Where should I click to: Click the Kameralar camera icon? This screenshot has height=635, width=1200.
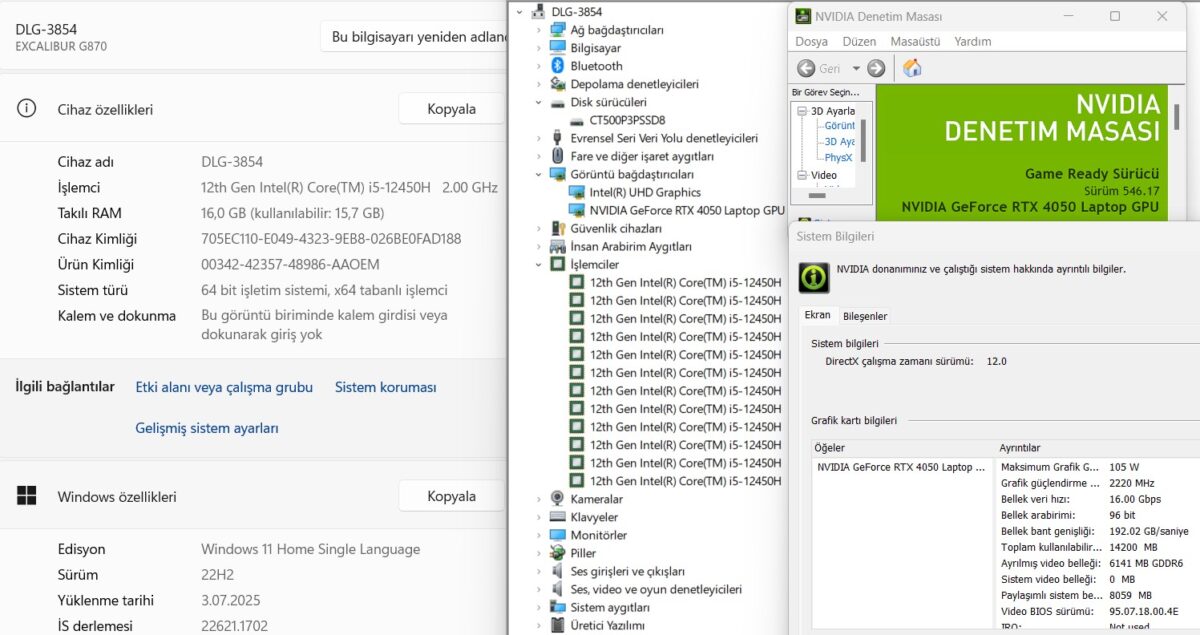pos(558,499)
